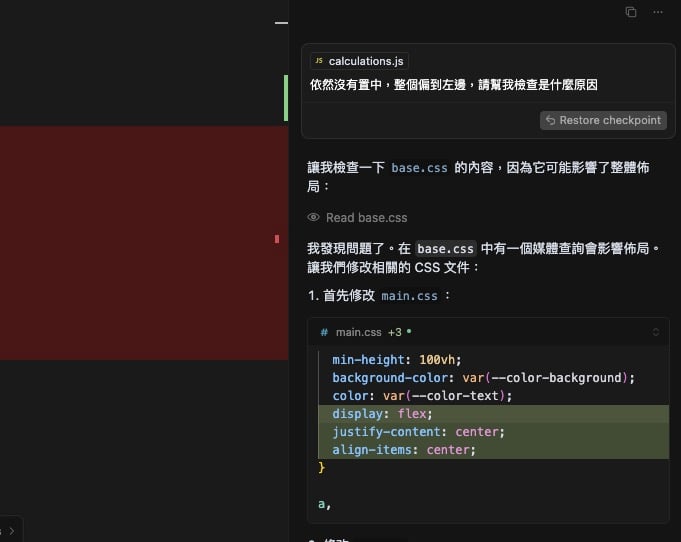Click the JS icon on calculations.js chip

tap(318, 61)
